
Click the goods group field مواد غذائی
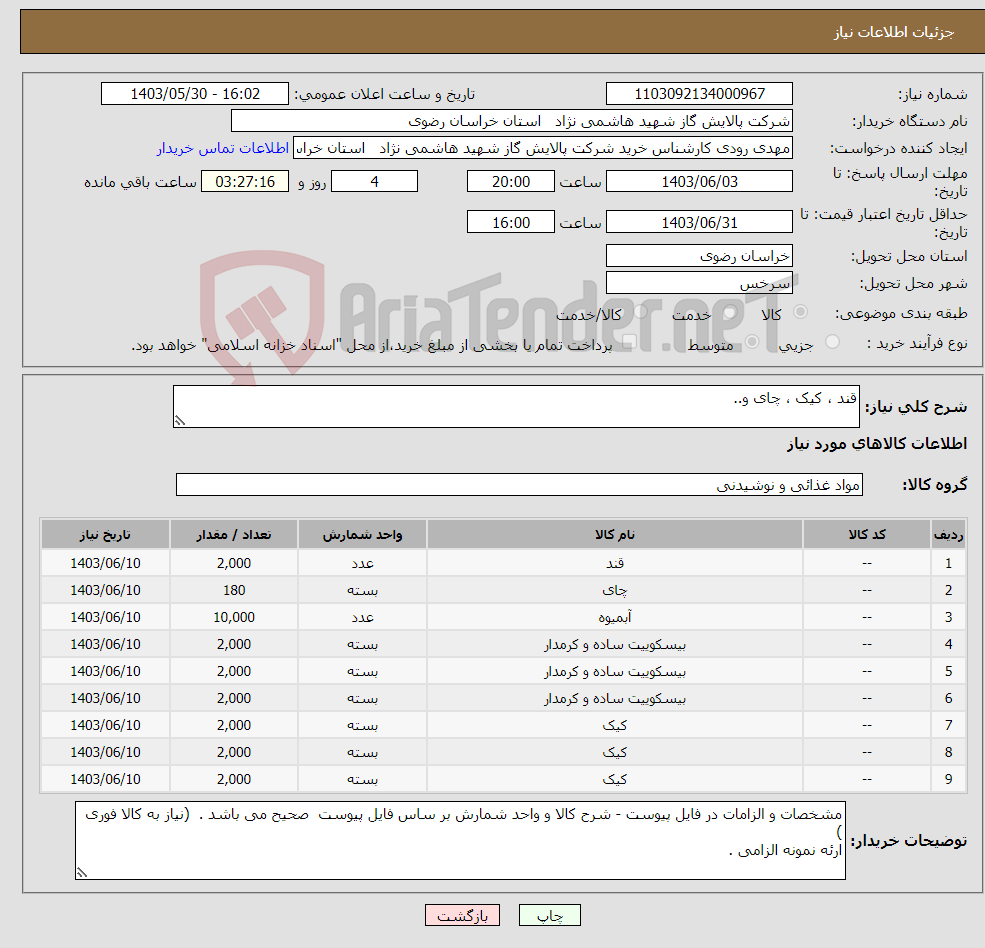point(520,484)
